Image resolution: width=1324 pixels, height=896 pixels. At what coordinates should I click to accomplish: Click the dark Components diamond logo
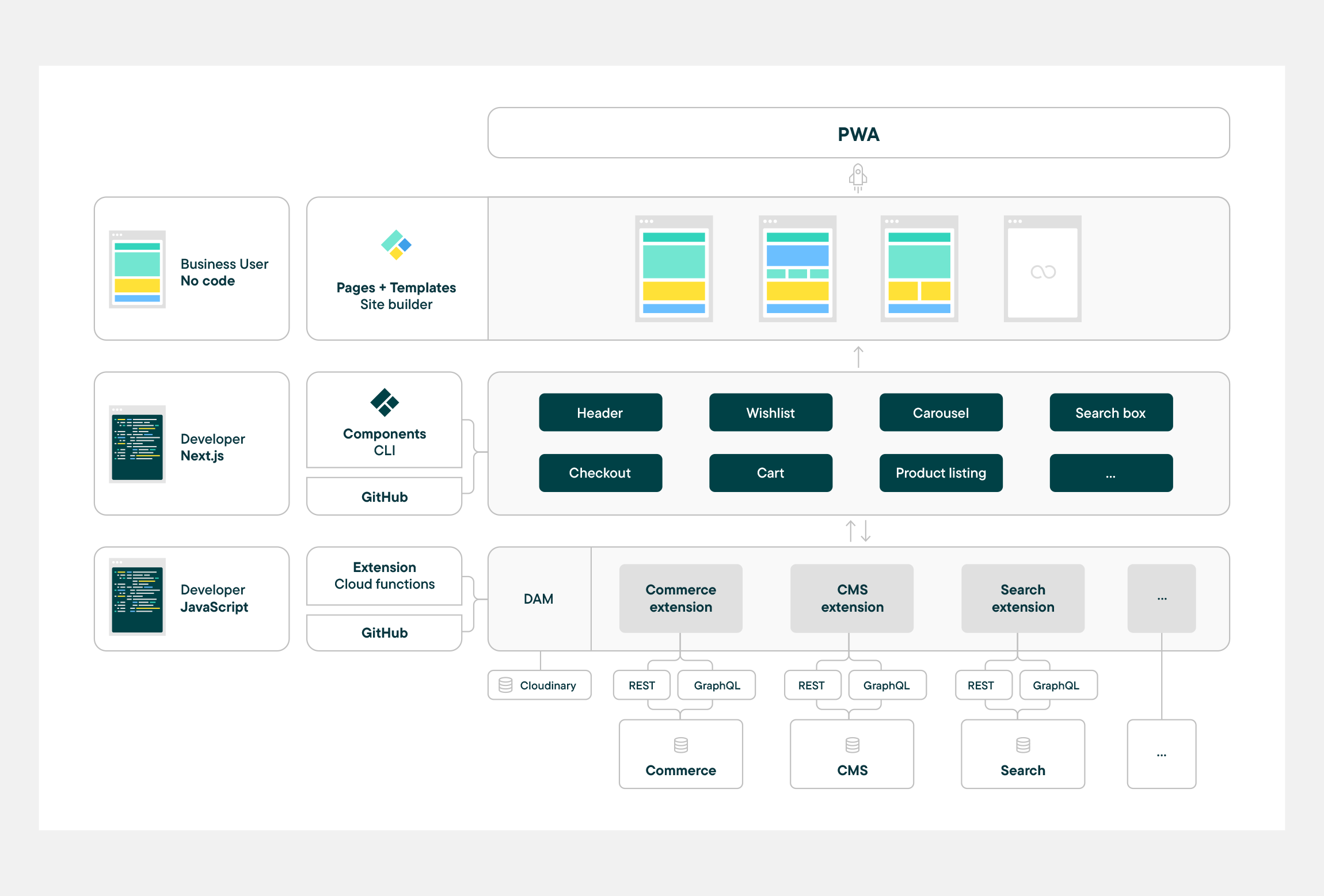point(385,402)
